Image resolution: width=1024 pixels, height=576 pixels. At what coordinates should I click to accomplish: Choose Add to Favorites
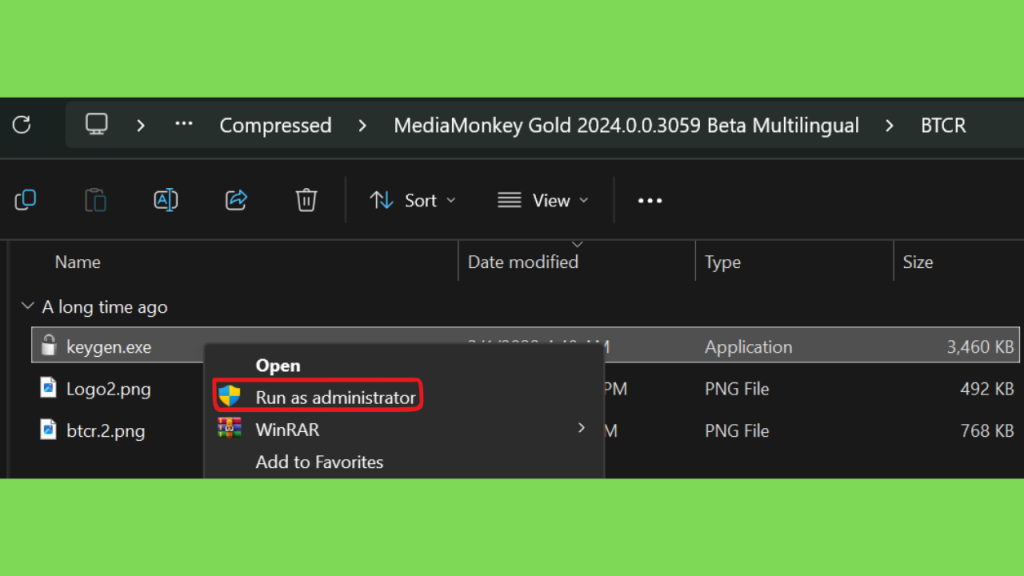coord(319,462)
